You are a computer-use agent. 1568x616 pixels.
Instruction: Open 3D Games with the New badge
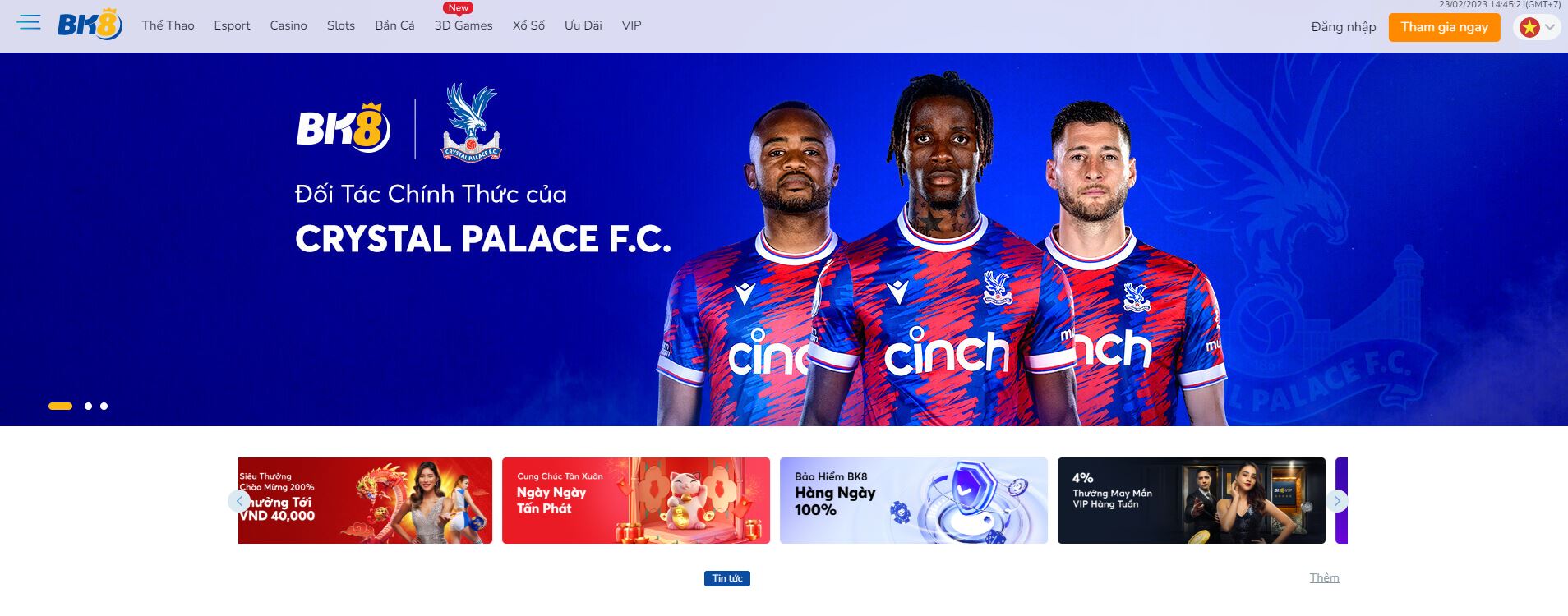point(463,25)
